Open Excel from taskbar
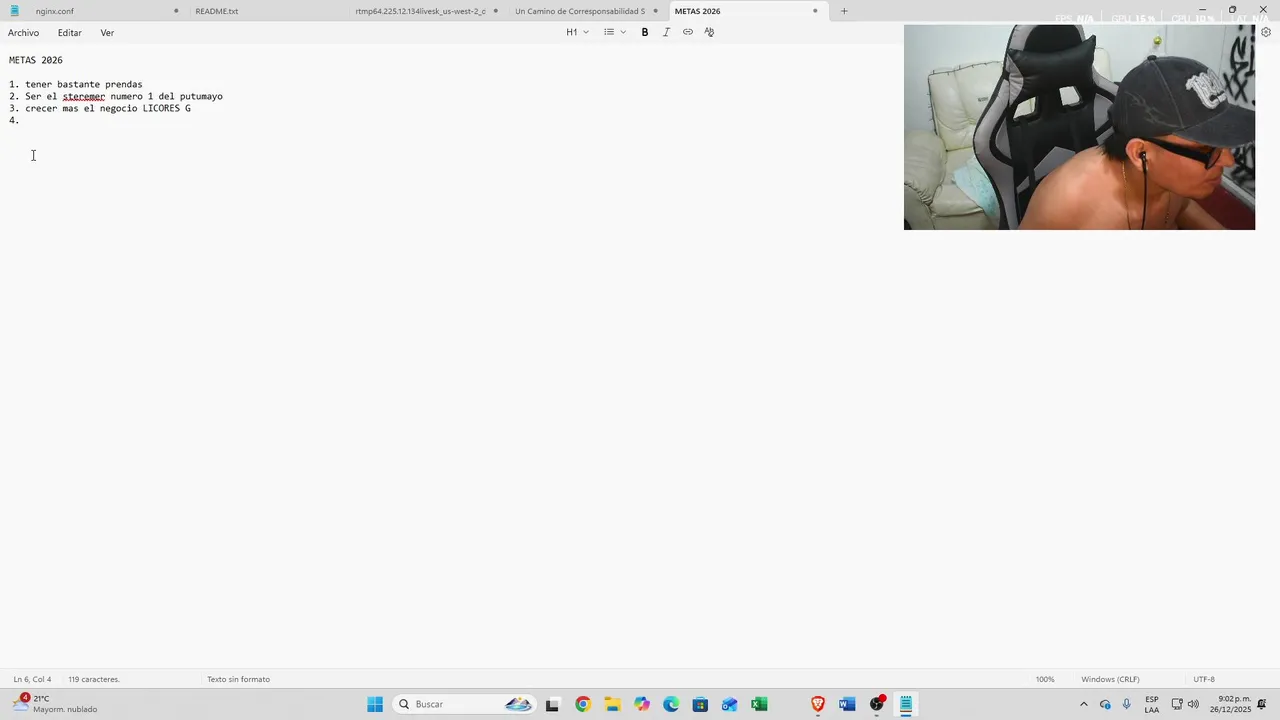 pos(759,704)
